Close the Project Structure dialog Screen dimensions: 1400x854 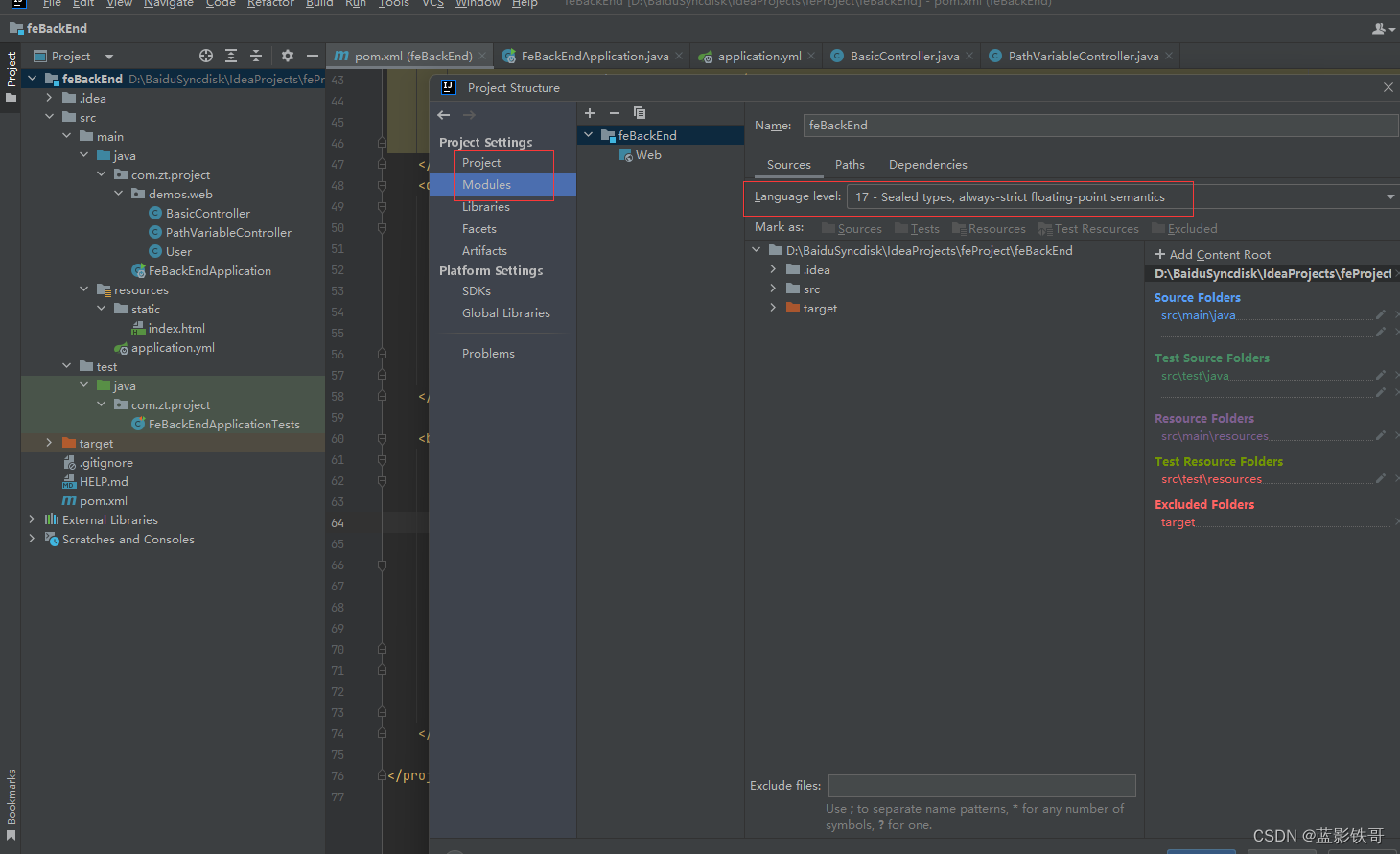pyautogui.click(x=1388, y=87)
